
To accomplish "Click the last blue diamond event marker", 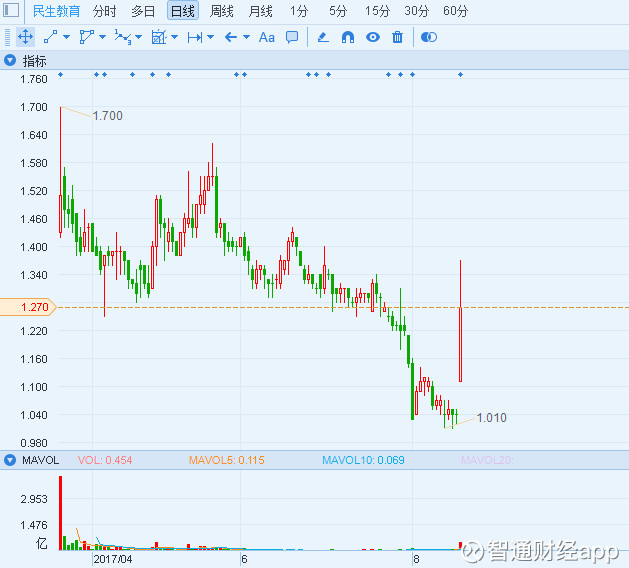I will [x=461, y=75].
